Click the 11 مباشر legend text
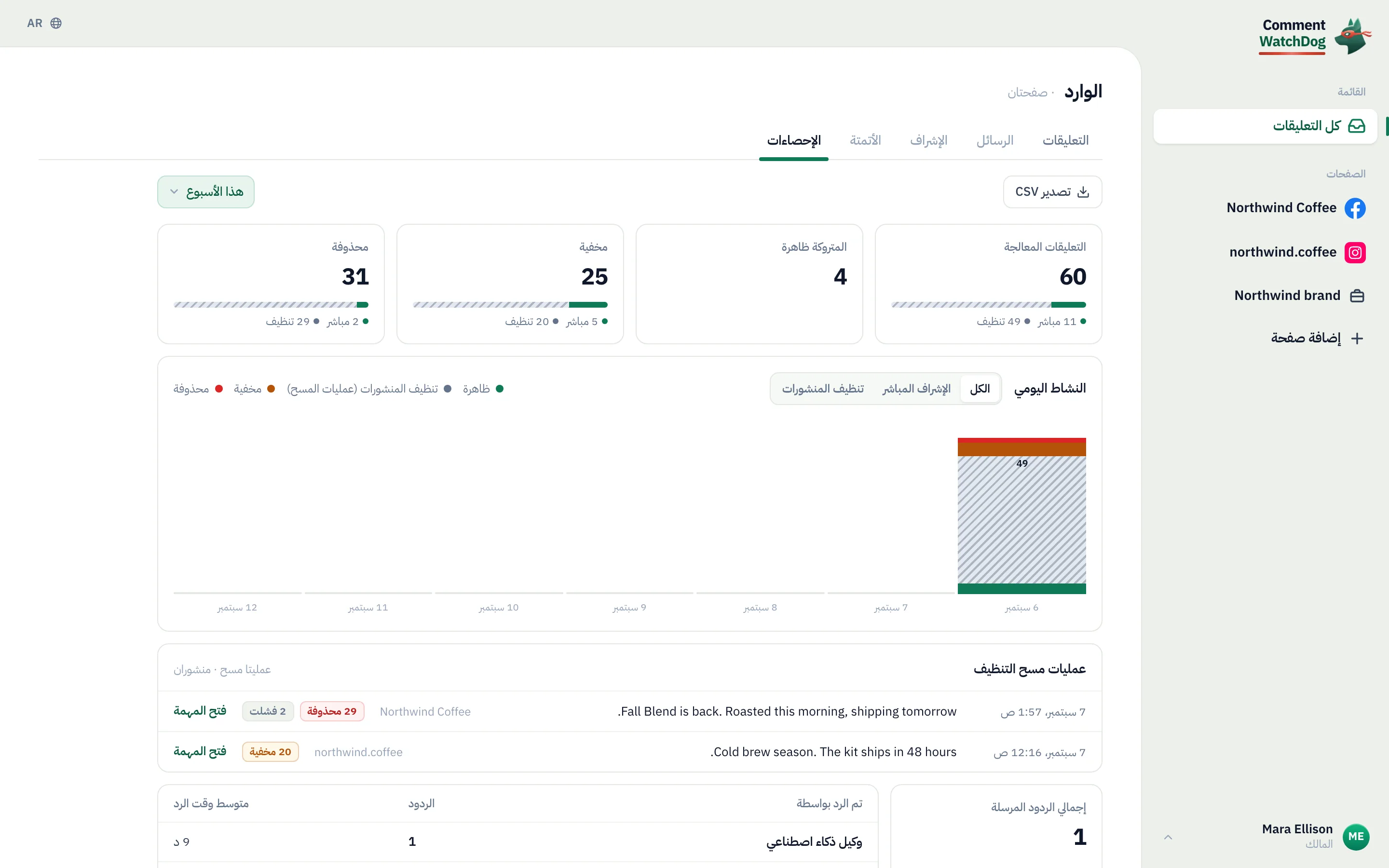The width and height of the screenshot is (1389, 868). 1057,322
